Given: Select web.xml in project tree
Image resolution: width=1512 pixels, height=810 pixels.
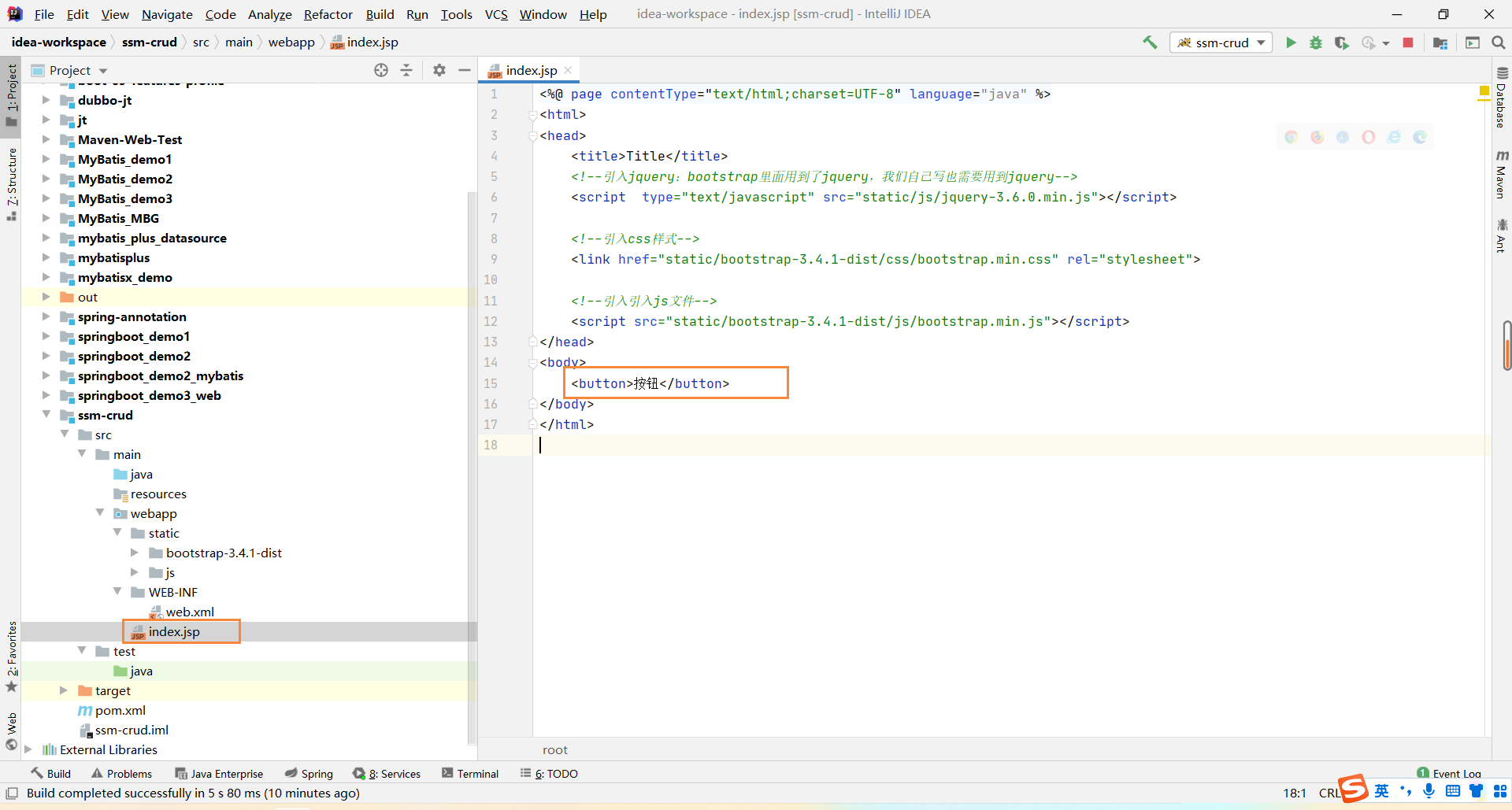Looking at the screenshot, I should (x=190, y=612).
